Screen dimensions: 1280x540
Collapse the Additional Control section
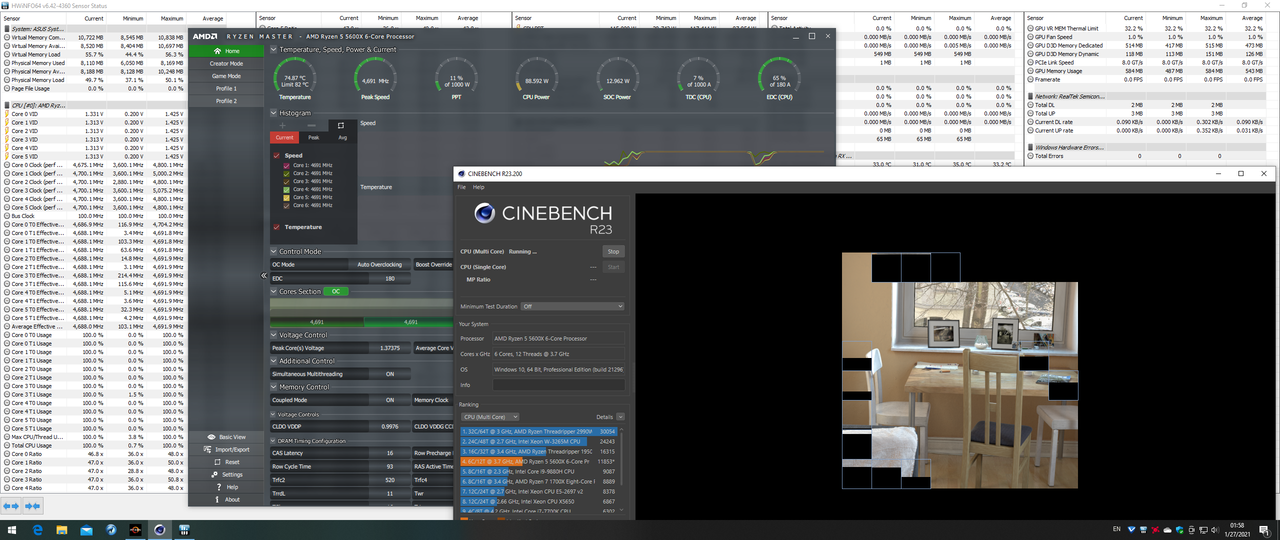[275, 361]
